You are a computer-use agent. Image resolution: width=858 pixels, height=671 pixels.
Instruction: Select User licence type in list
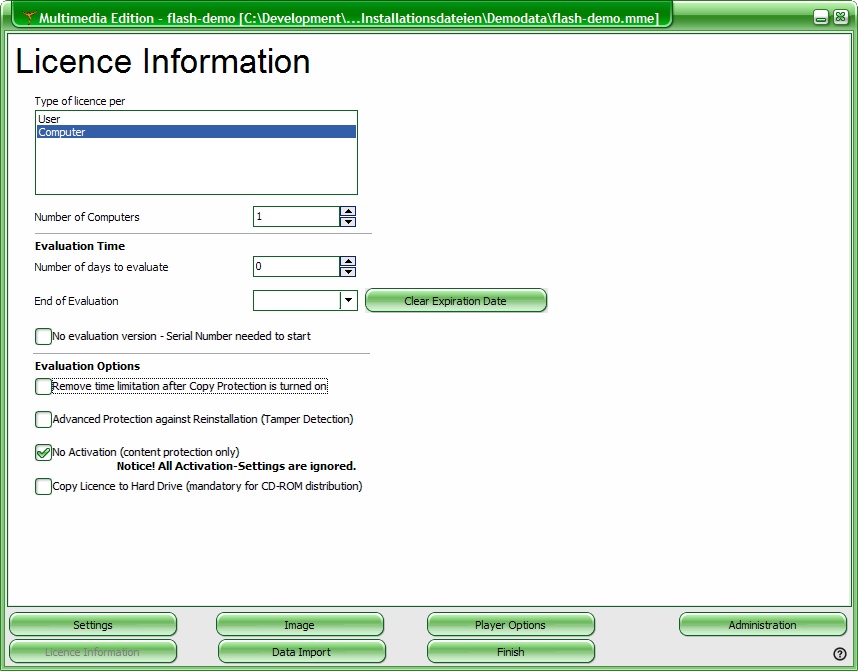pos(49,119)
